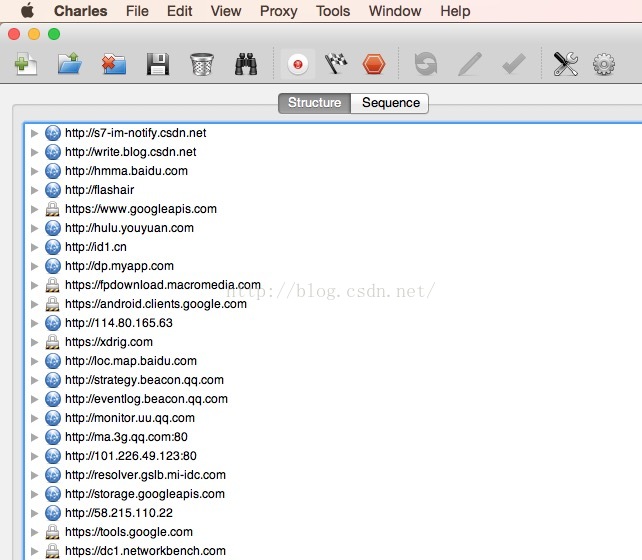Switch to the Structure view tab
This screenshot has width=642, height=560.
[x=314, y=103]
